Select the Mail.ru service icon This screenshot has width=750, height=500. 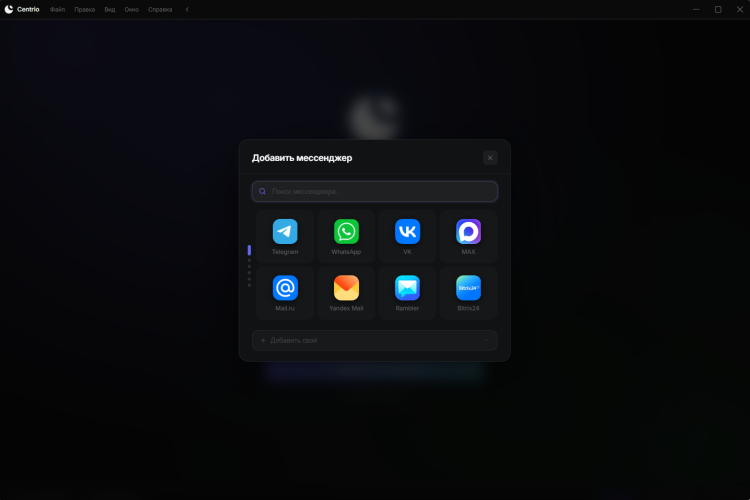click(x=285, y=288)
